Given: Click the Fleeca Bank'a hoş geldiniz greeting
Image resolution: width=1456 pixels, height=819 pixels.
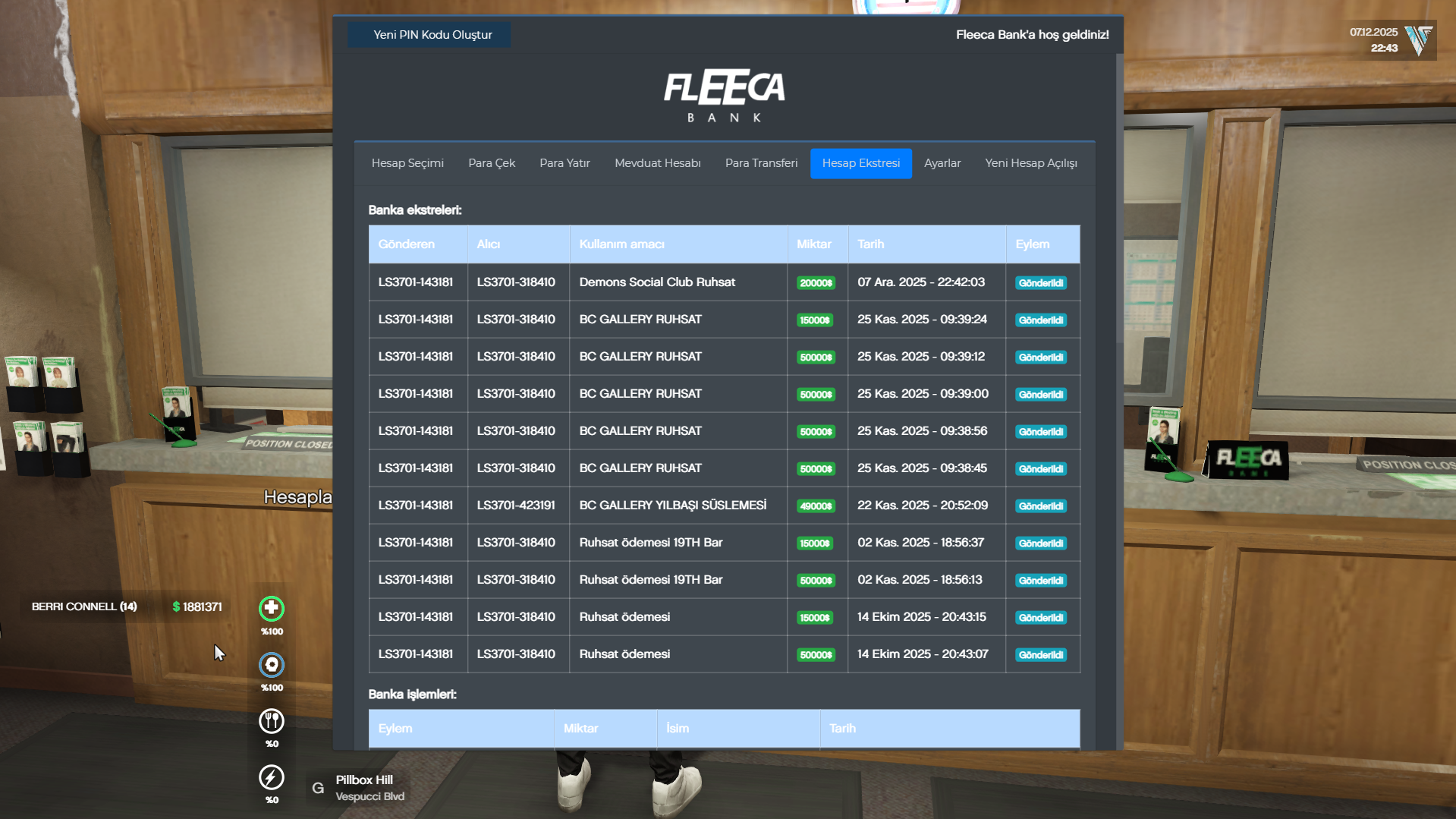Looking at the screenshot, I should click(1033, 35).
